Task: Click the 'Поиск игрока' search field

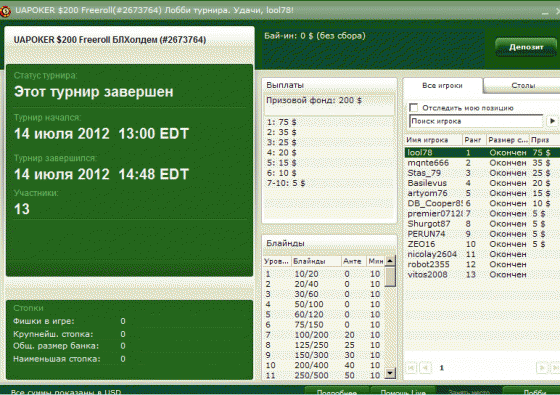Action: tap(476, 121)
